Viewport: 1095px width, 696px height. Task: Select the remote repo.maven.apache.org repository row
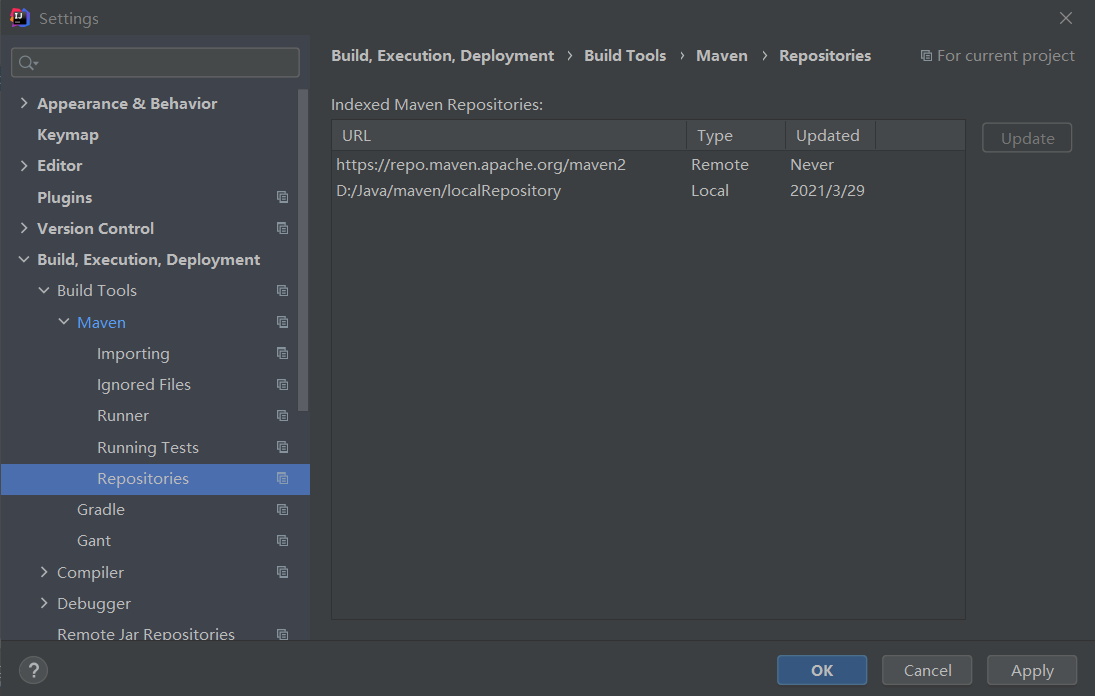click(481, 165)
